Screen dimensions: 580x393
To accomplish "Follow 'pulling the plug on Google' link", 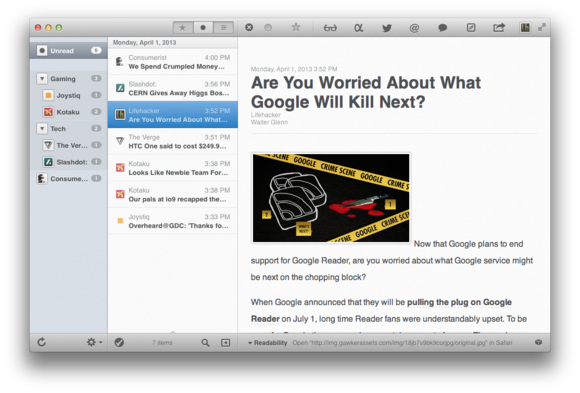I will [x=459, y=302].
